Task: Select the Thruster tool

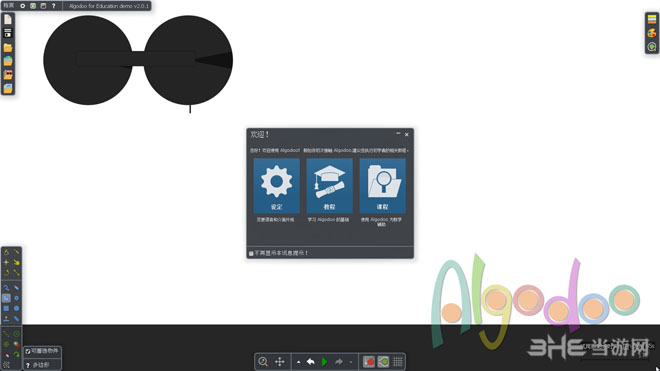Action: tap(16, 344)
